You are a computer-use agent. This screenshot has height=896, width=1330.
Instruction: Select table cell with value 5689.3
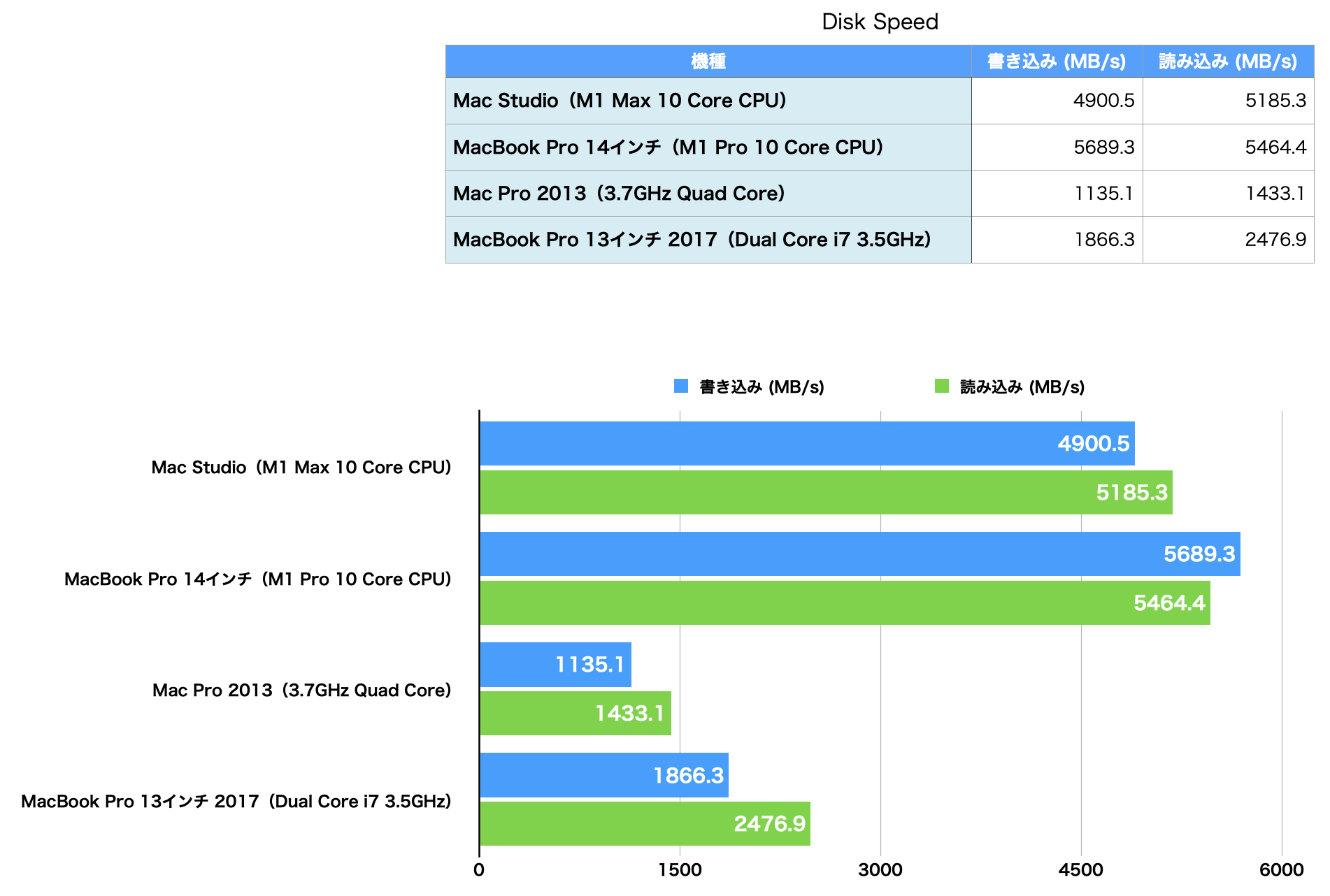coord(1056,147)
